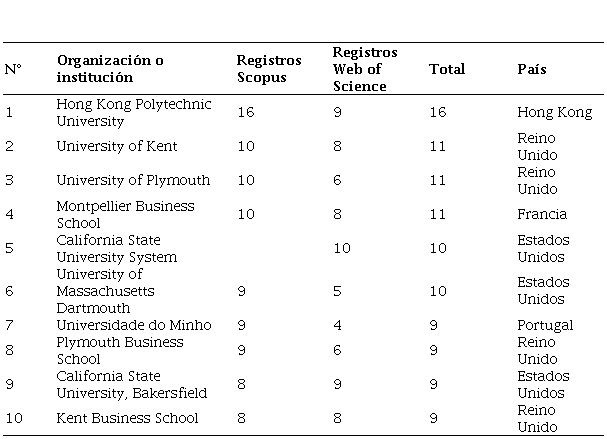The height and width of the screenshot is (439, 607).
Task: Select the "Registros Scopus" column header
Action: [x=262, y=69]
